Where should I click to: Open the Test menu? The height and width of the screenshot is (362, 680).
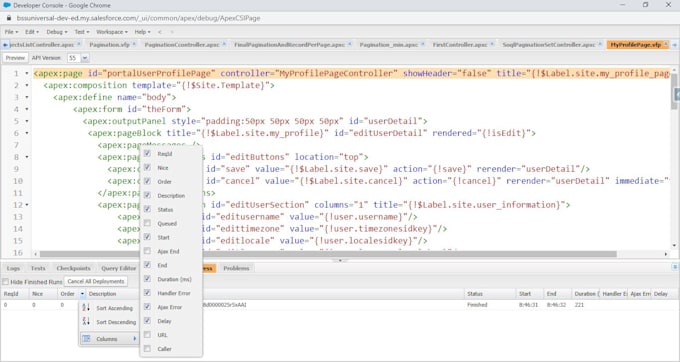(x=82, y=32)
